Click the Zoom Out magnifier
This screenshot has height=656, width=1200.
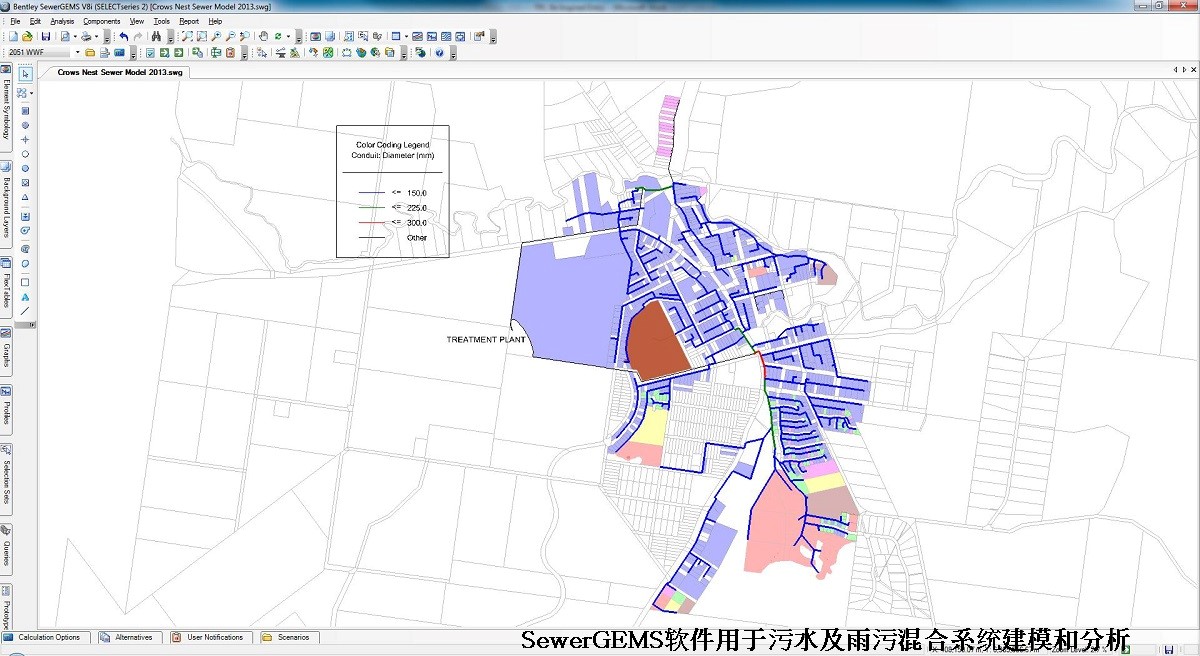(230, 36)
